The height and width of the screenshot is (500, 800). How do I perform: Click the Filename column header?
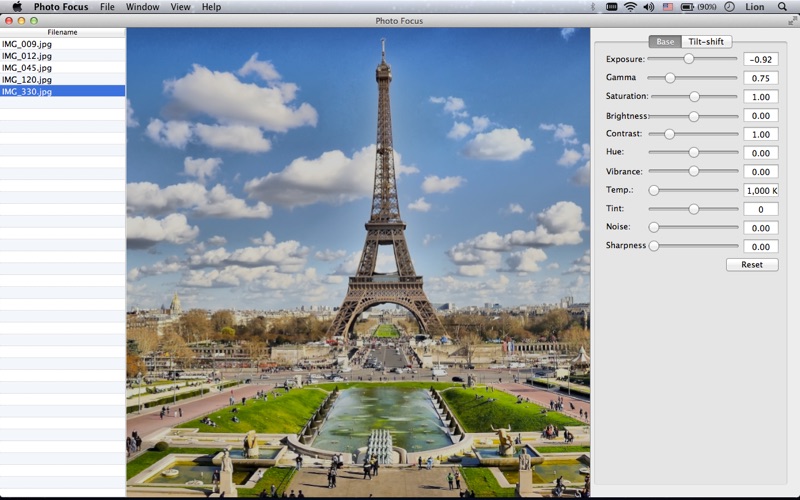point(62,32)
